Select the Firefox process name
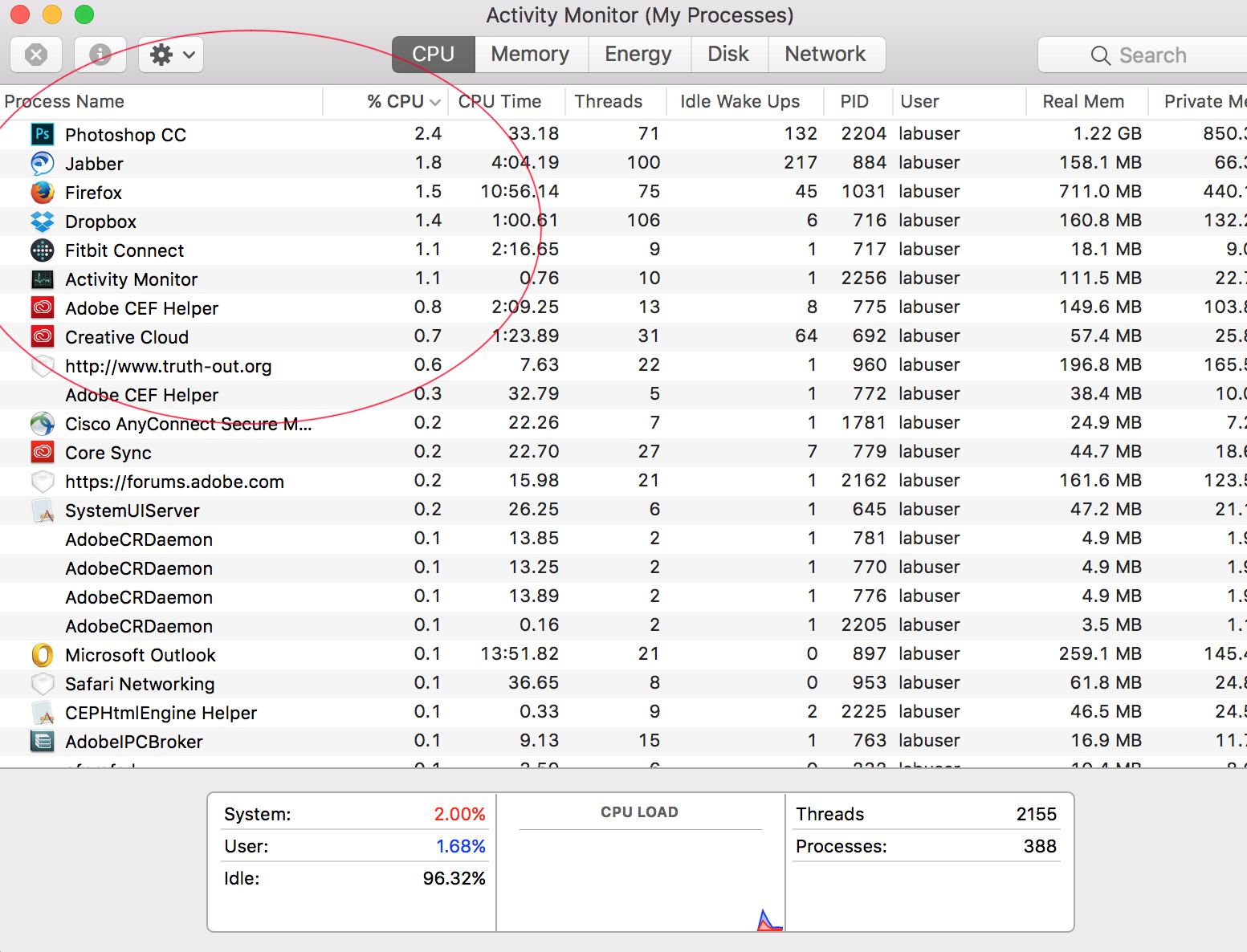The image size is (1247, 952). coord(93,193)
